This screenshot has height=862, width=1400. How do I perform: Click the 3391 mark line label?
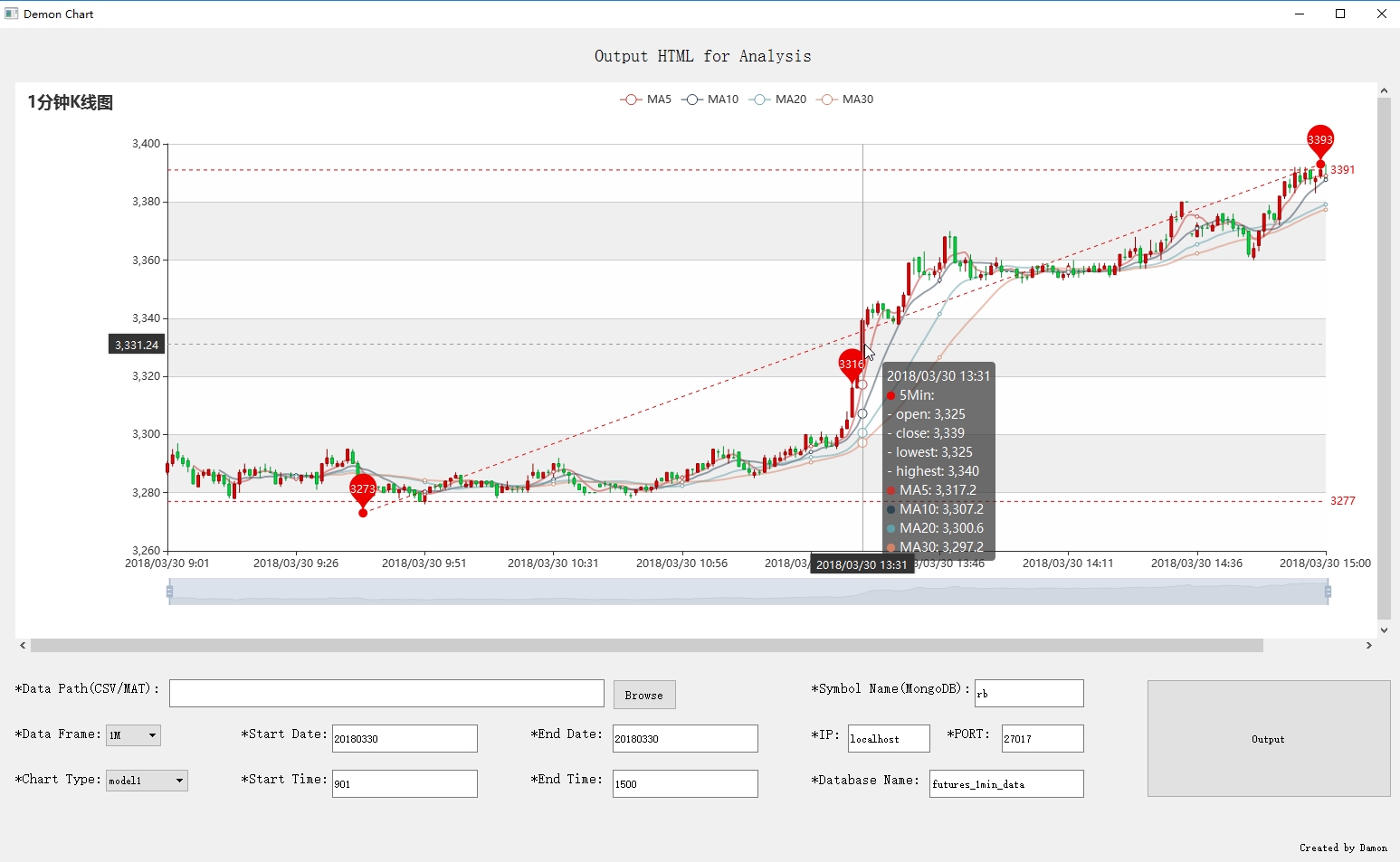pos(1343,170)
